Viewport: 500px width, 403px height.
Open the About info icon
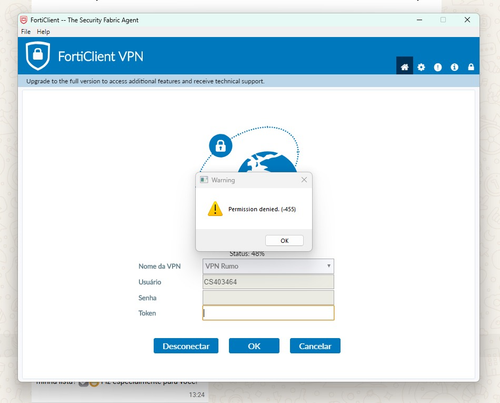click(x=454, y=67)
